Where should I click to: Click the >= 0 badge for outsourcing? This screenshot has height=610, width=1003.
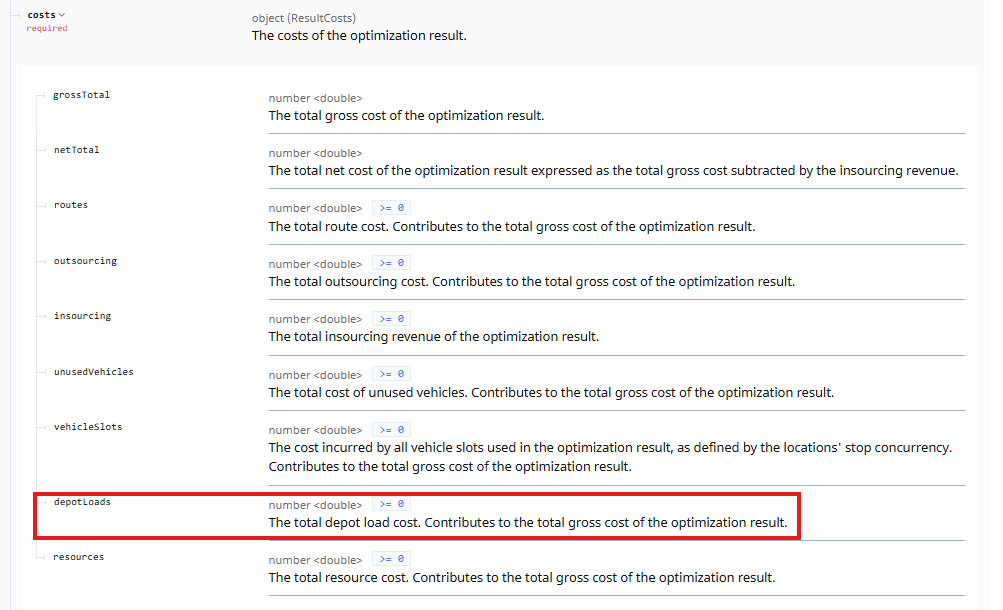point(391,263)
